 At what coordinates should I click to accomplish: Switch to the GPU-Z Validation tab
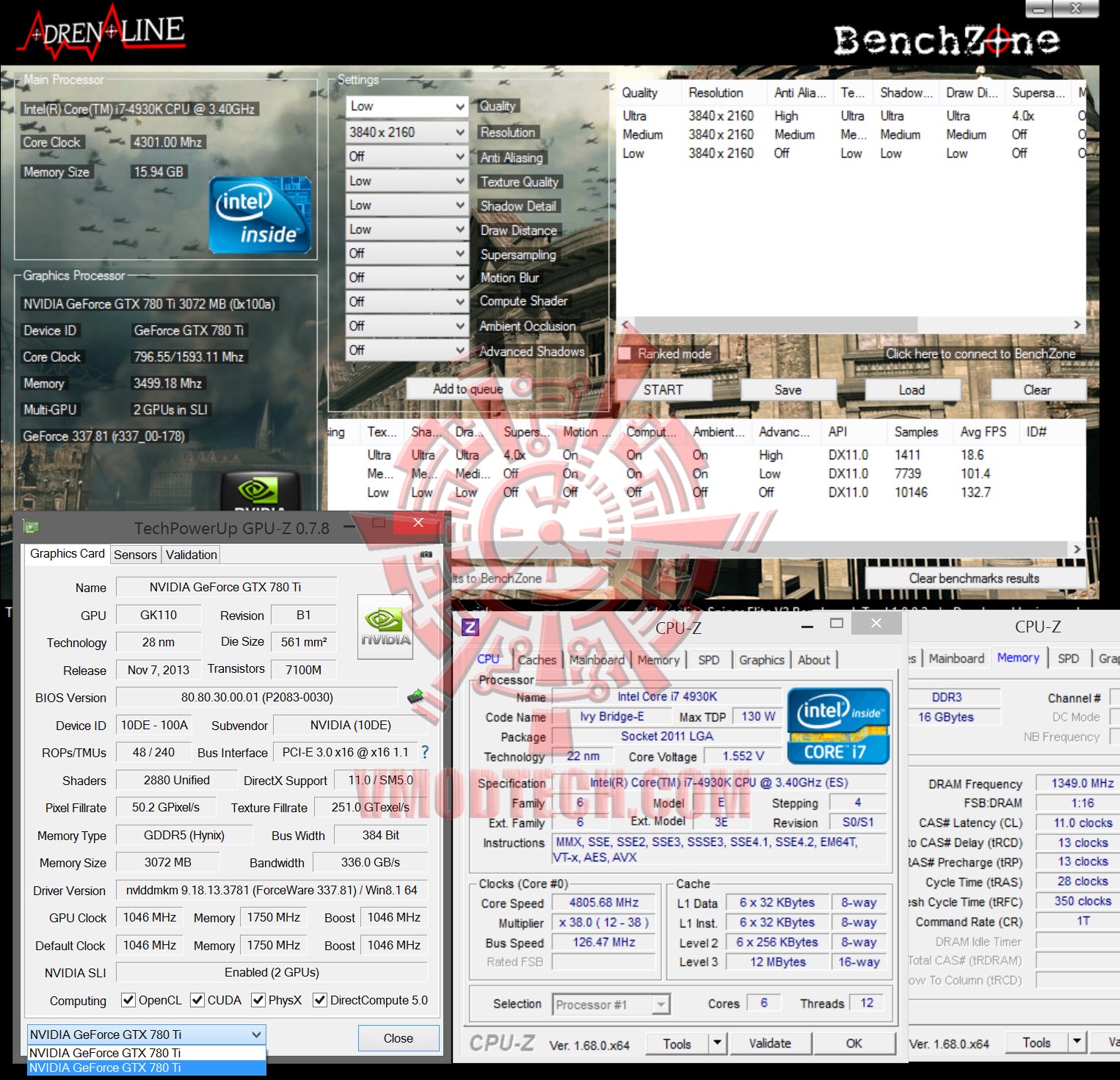191,555
